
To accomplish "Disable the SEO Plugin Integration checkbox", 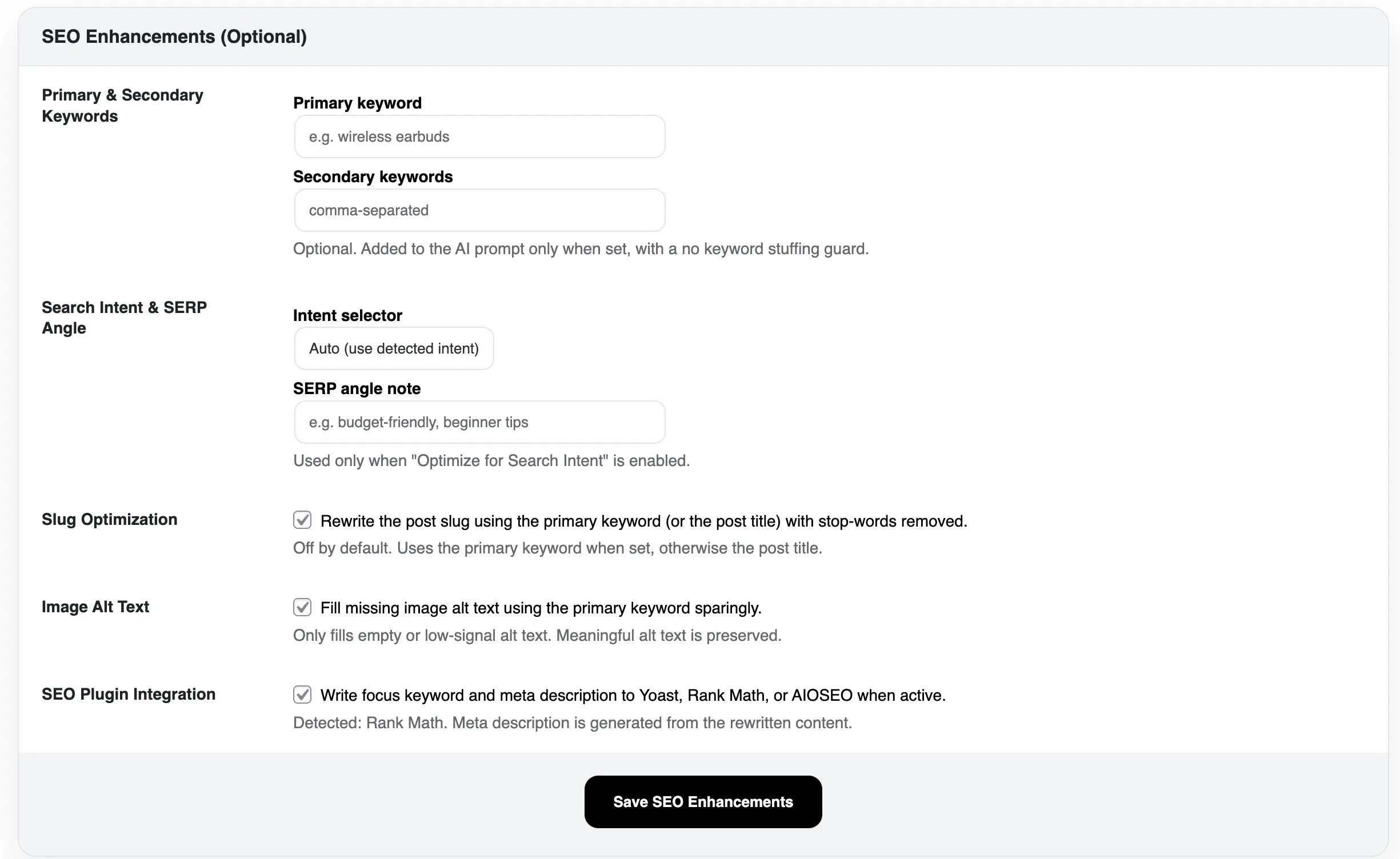I will click(302, 695).
